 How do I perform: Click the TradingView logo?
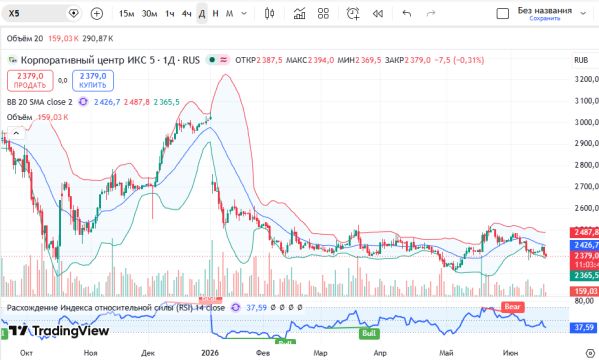(x=58, y=331)
